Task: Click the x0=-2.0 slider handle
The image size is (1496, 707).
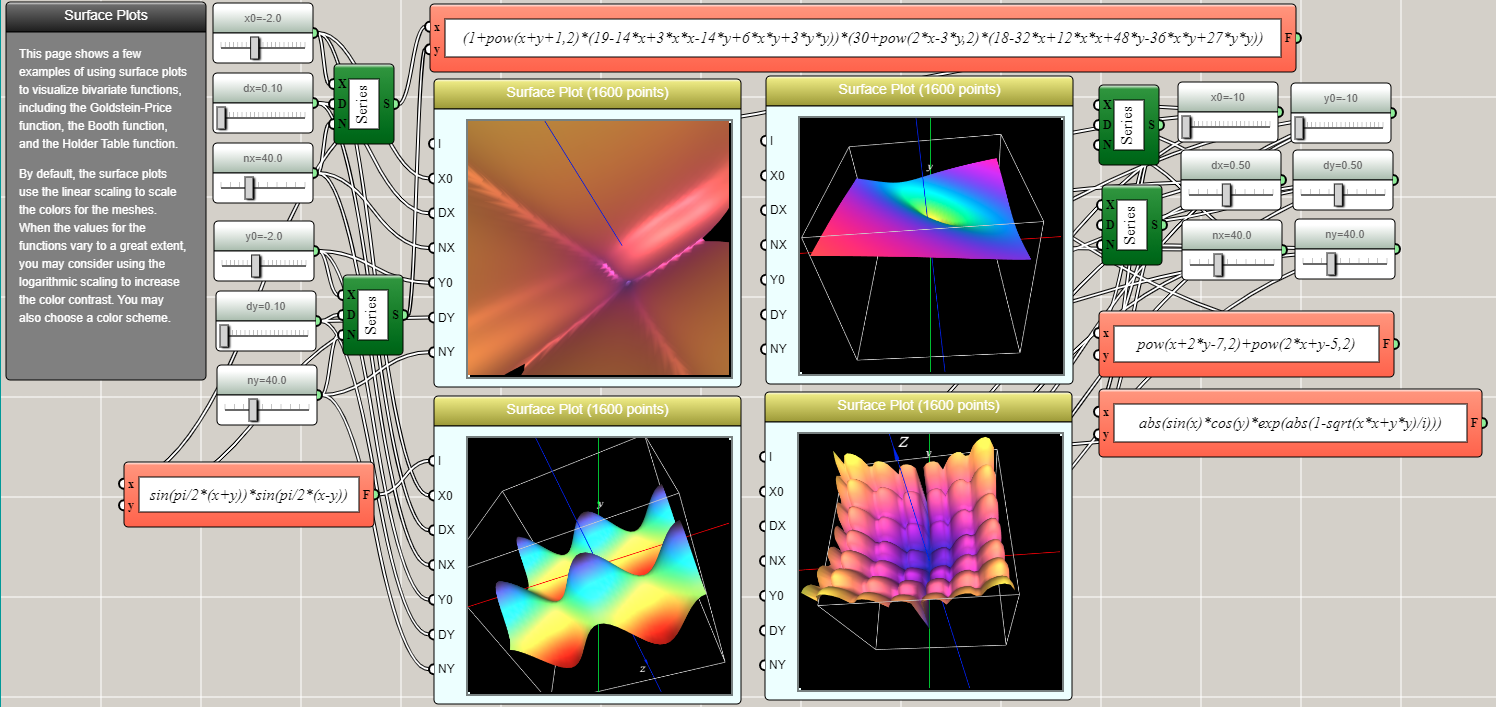Action: [x=255, y=46]
